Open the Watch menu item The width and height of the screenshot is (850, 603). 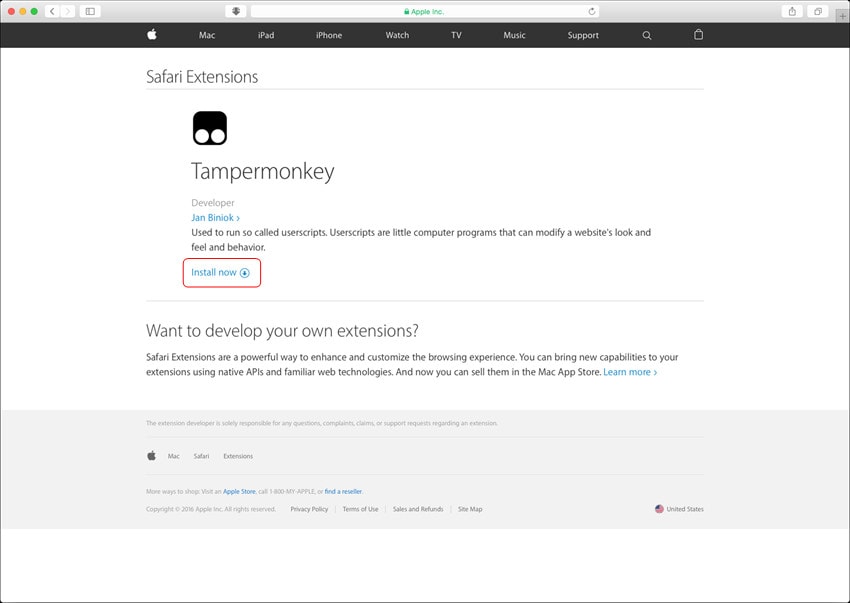[x=397, y=35]
